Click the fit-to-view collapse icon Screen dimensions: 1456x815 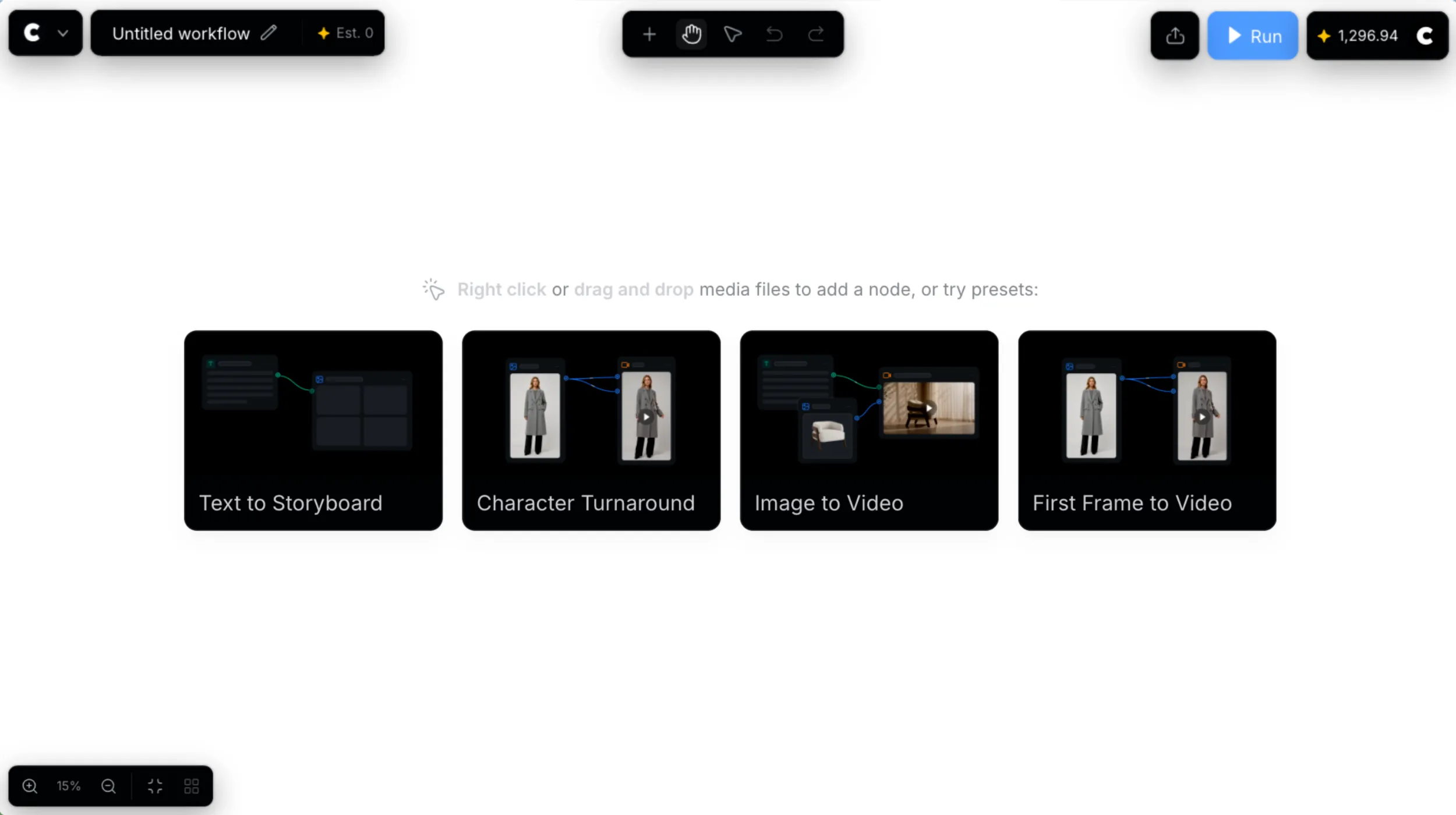[155, 786]
